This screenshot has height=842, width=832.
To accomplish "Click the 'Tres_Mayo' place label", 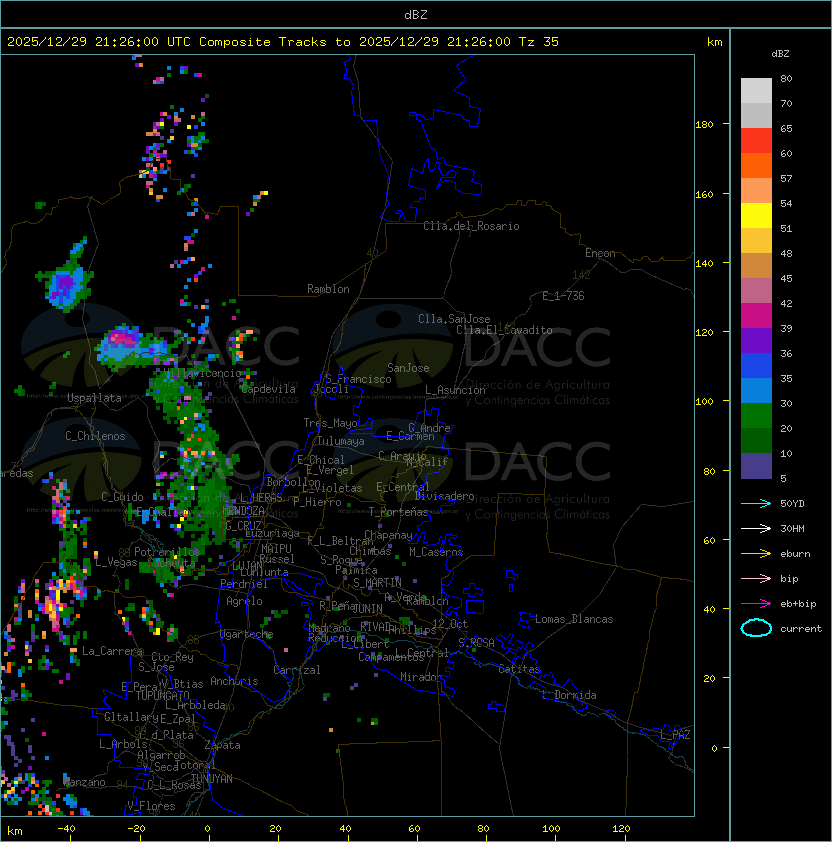I will pos(330,423).
